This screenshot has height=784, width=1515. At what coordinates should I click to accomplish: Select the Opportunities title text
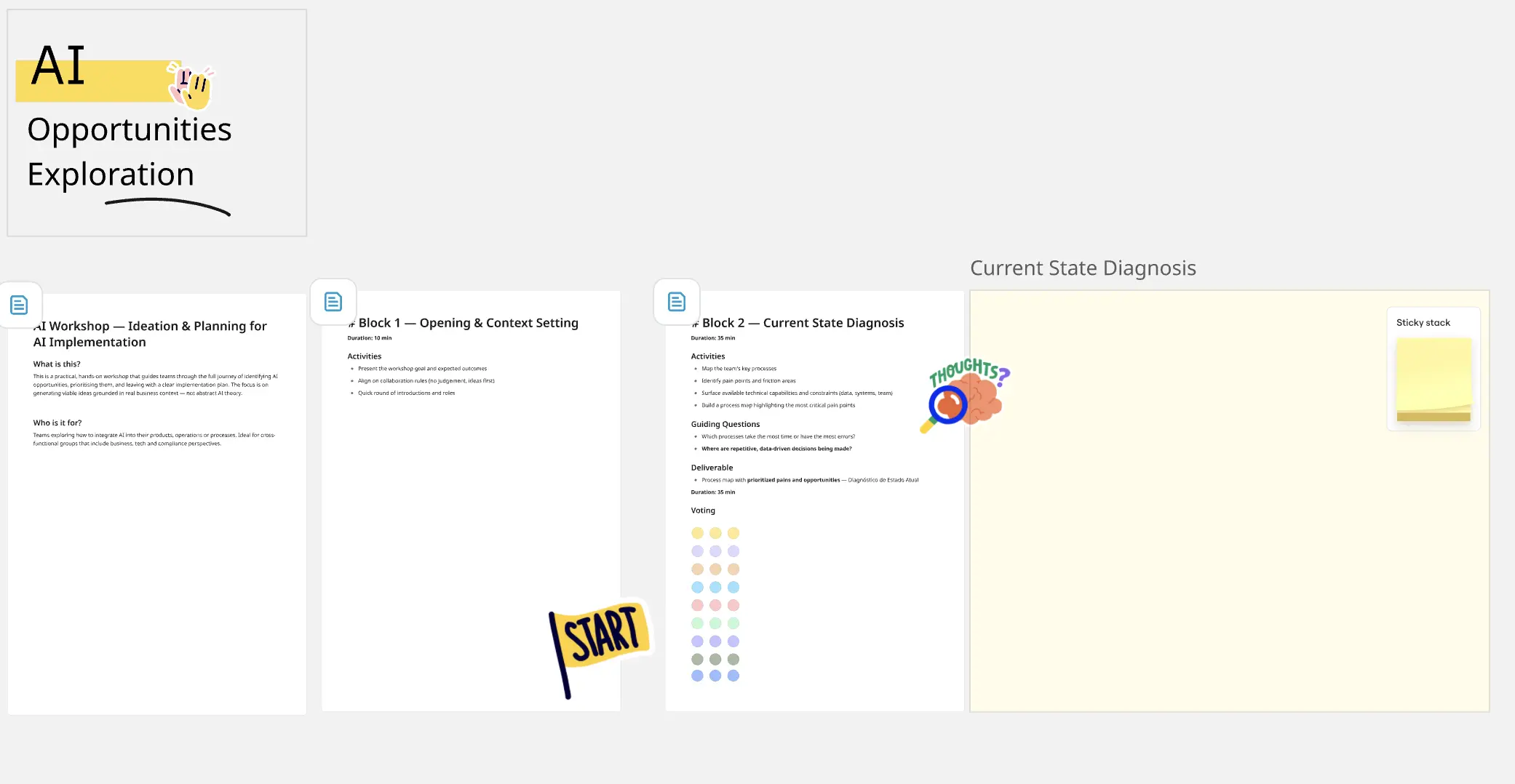[x=130, y=129]
